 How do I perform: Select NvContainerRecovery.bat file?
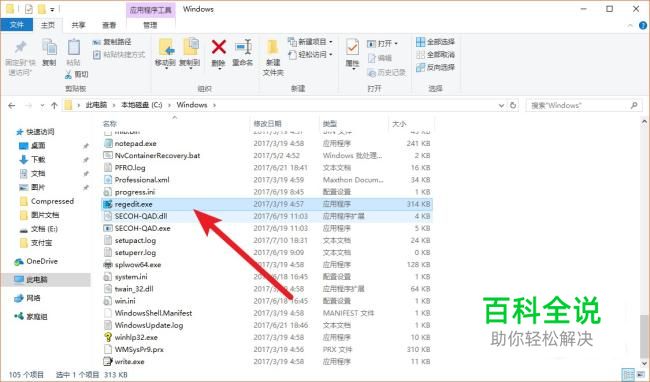[267, 155]
